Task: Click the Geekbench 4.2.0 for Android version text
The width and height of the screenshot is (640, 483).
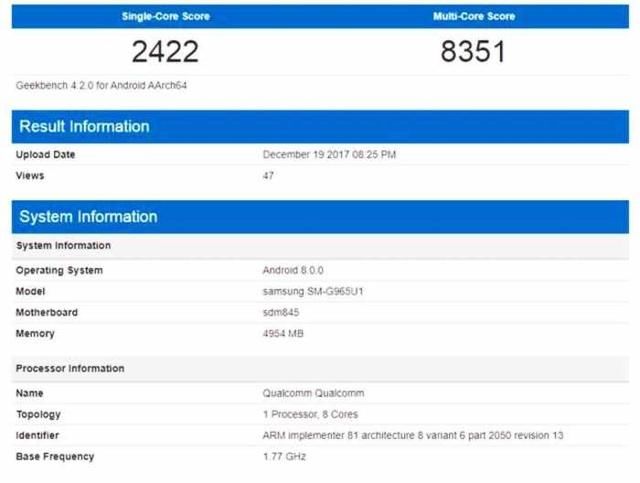Action: (101, 86)
